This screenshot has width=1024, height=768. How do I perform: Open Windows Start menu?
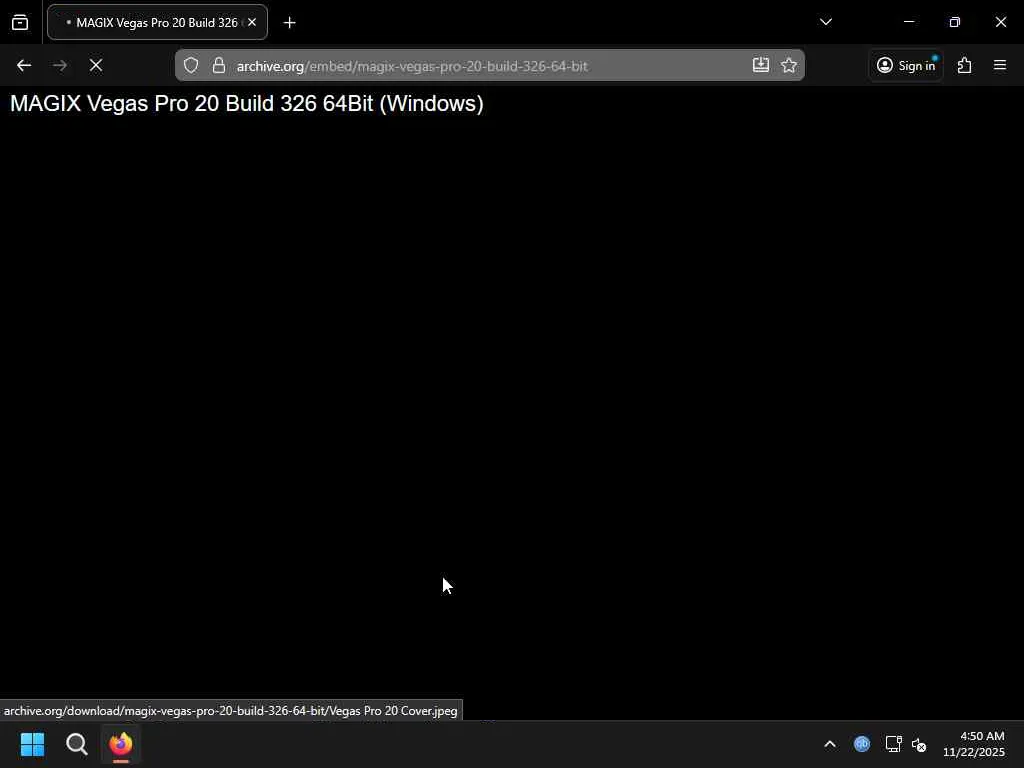(x=32, y=744)
